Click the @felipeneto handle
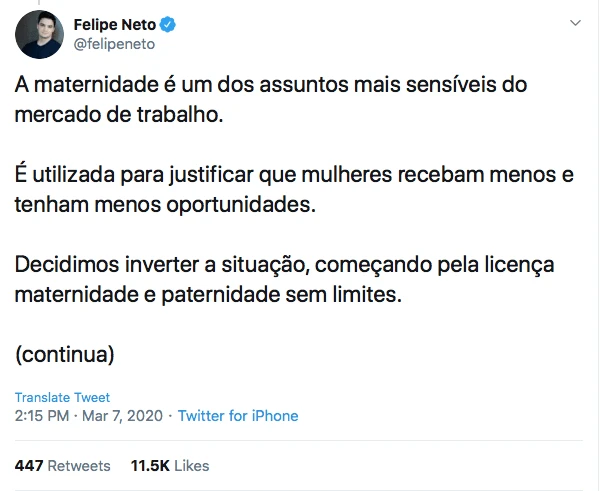This screenshot has width=600, height=491. click(114, 44)
